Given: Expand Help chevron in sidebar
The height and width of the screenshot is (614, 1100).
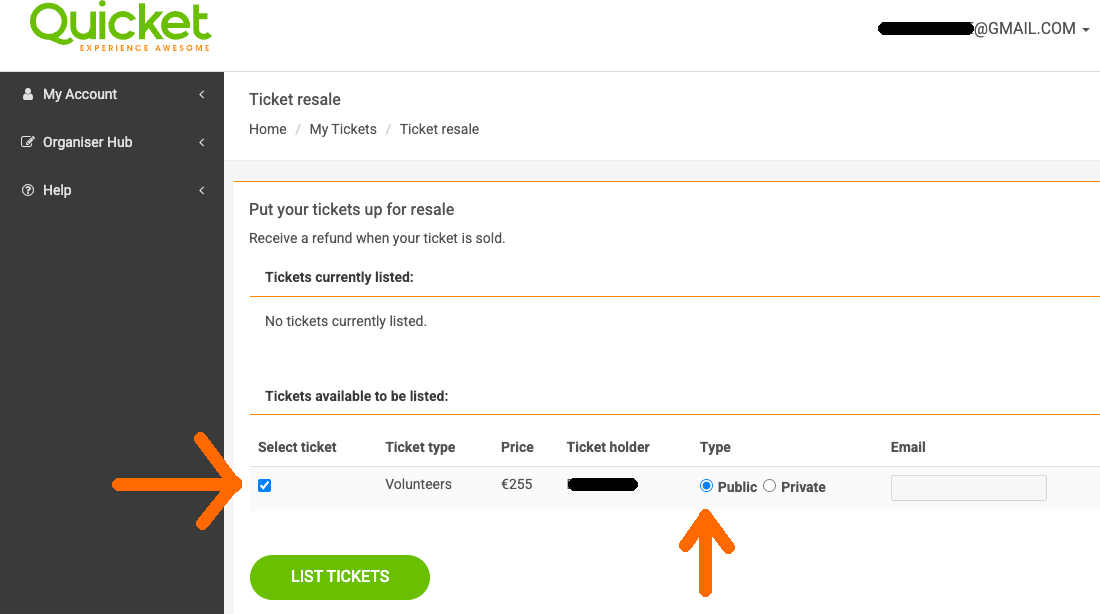Looking at the screenshot, I should 202,190.
